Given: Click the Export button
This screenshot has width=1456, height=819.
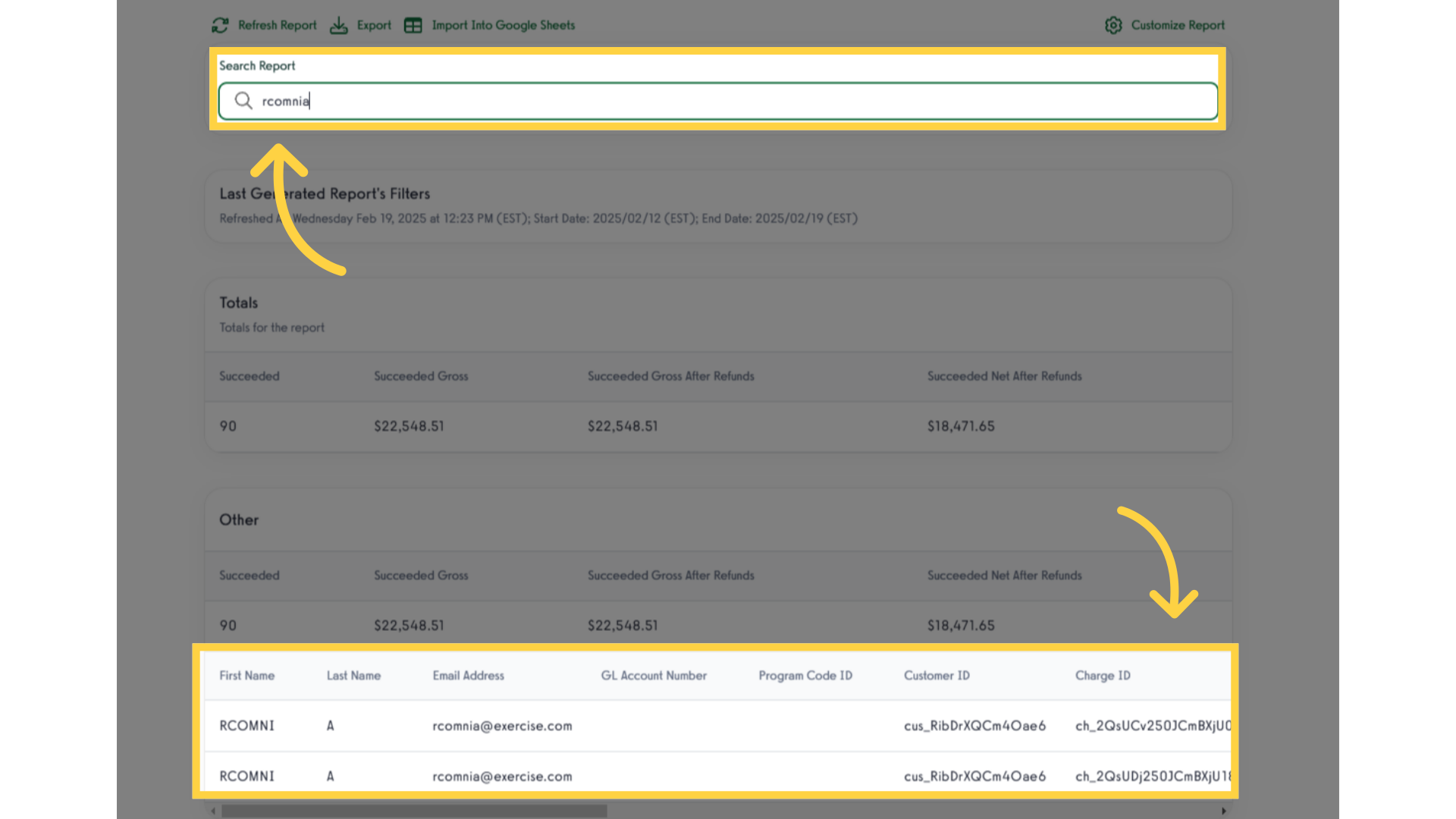Looking at the screenshot, I should (x=362, y=25).
